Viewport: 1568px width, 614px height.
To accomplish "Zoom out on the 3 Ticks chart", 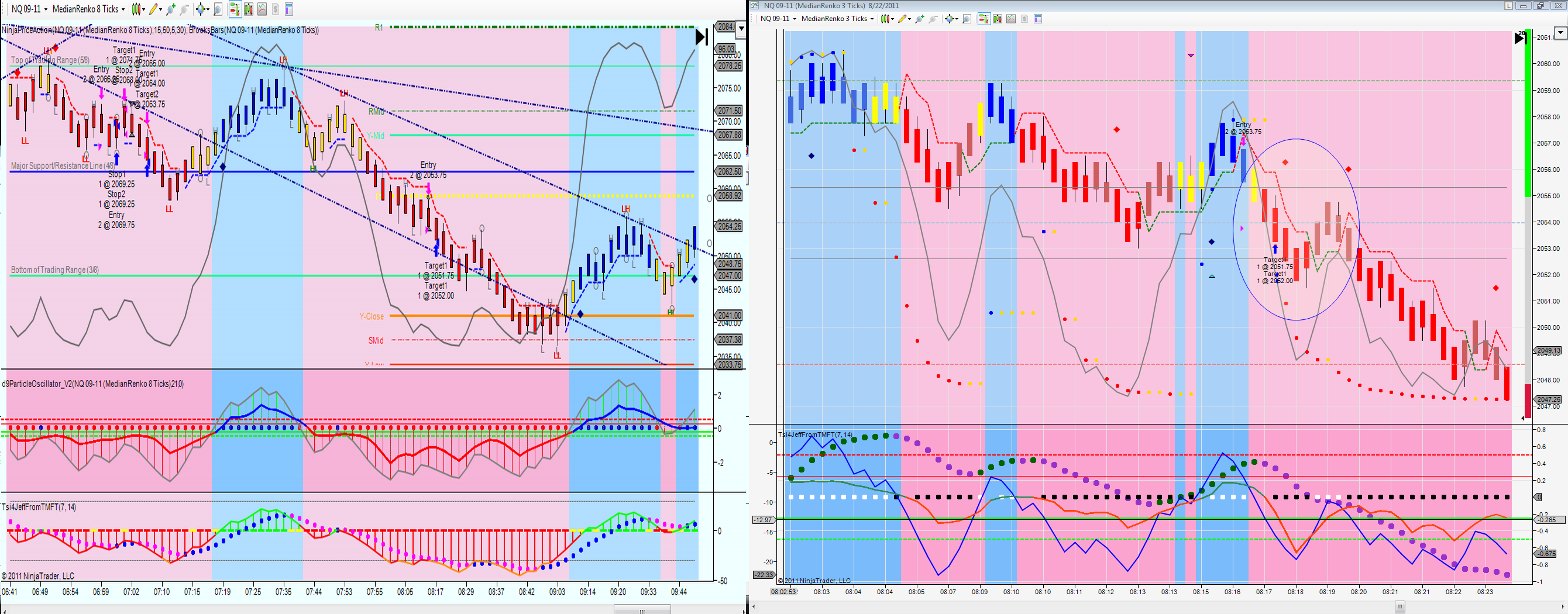I will [933, 19].
